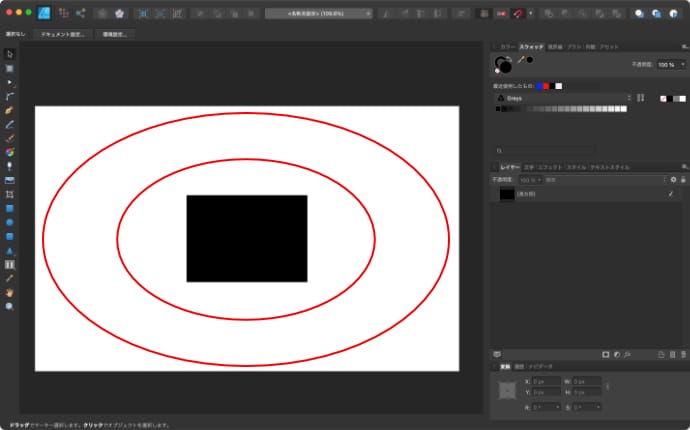The height and width of the screenshot is (430, 690).
Task: Select the Move tool arrow in the left toolbar
Action: 10,53
